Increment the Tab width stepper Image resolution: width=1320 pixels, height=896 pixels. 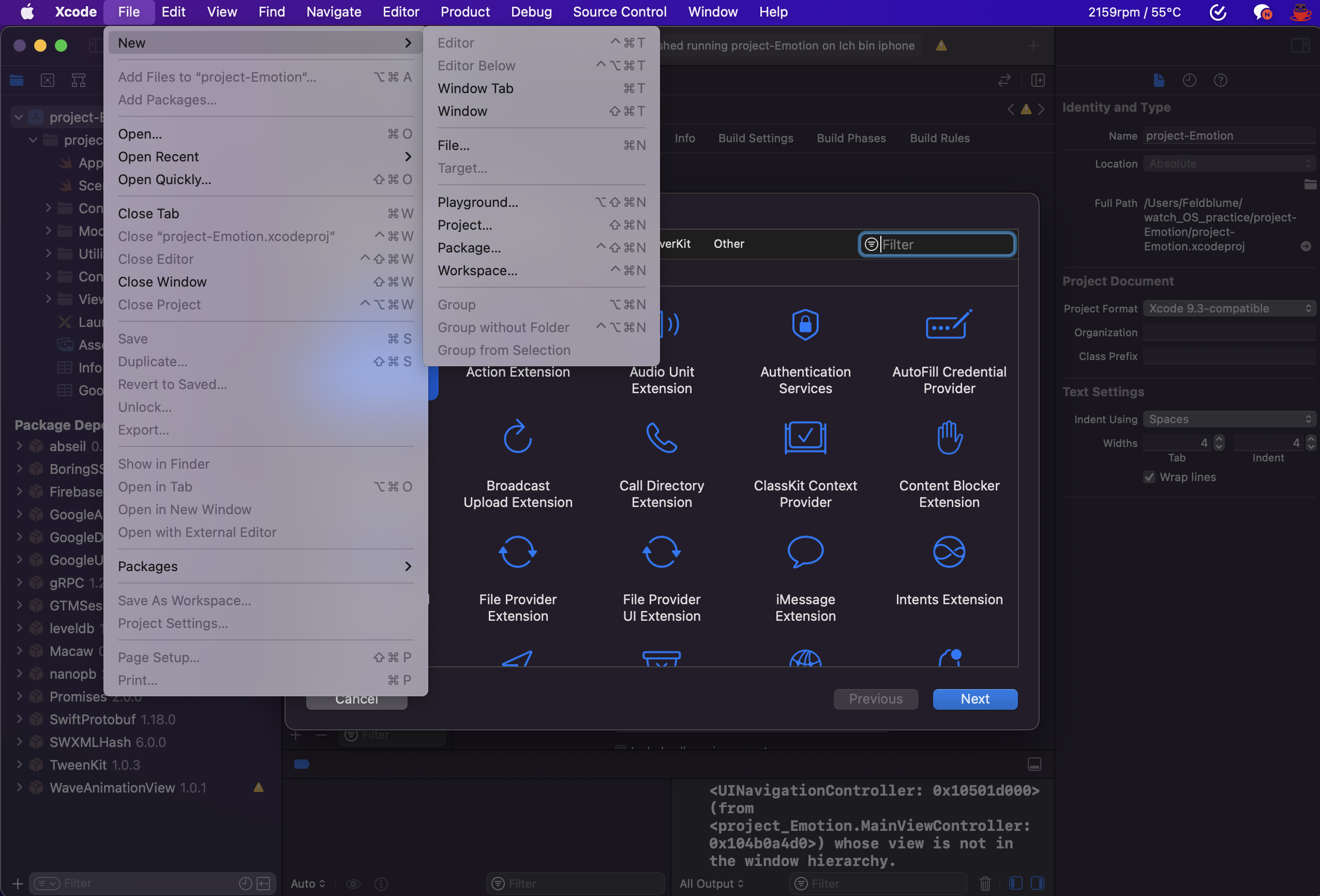[x=1219, y=439]
